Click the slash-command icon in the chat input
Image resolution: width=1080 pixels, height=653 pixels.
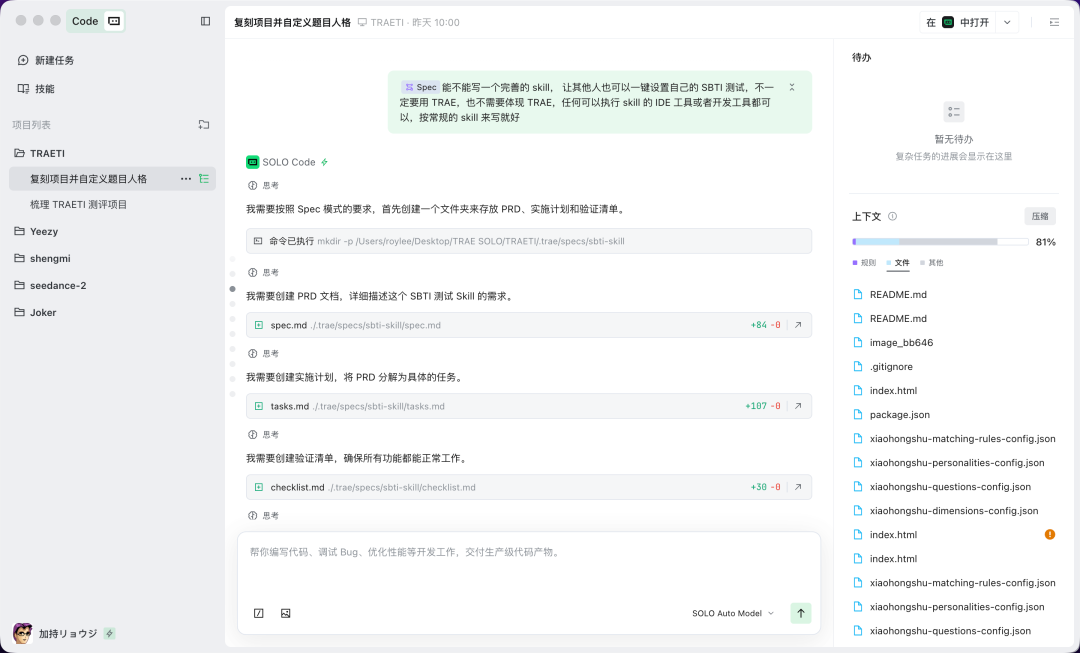tap(259, 613)
